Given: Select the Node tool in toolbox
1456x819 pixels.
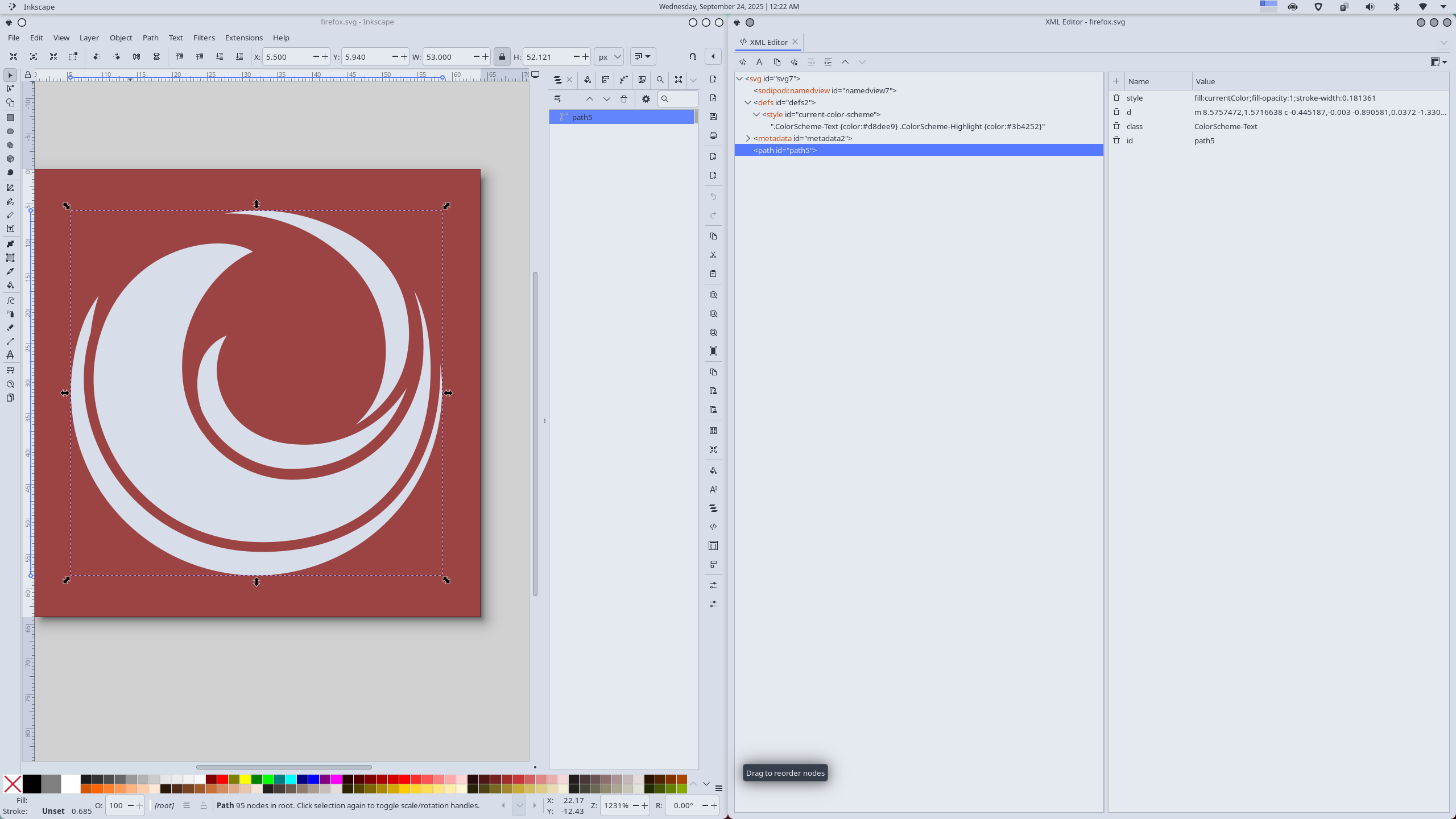Looking at the screenshot, I should [x=10, y=89].
